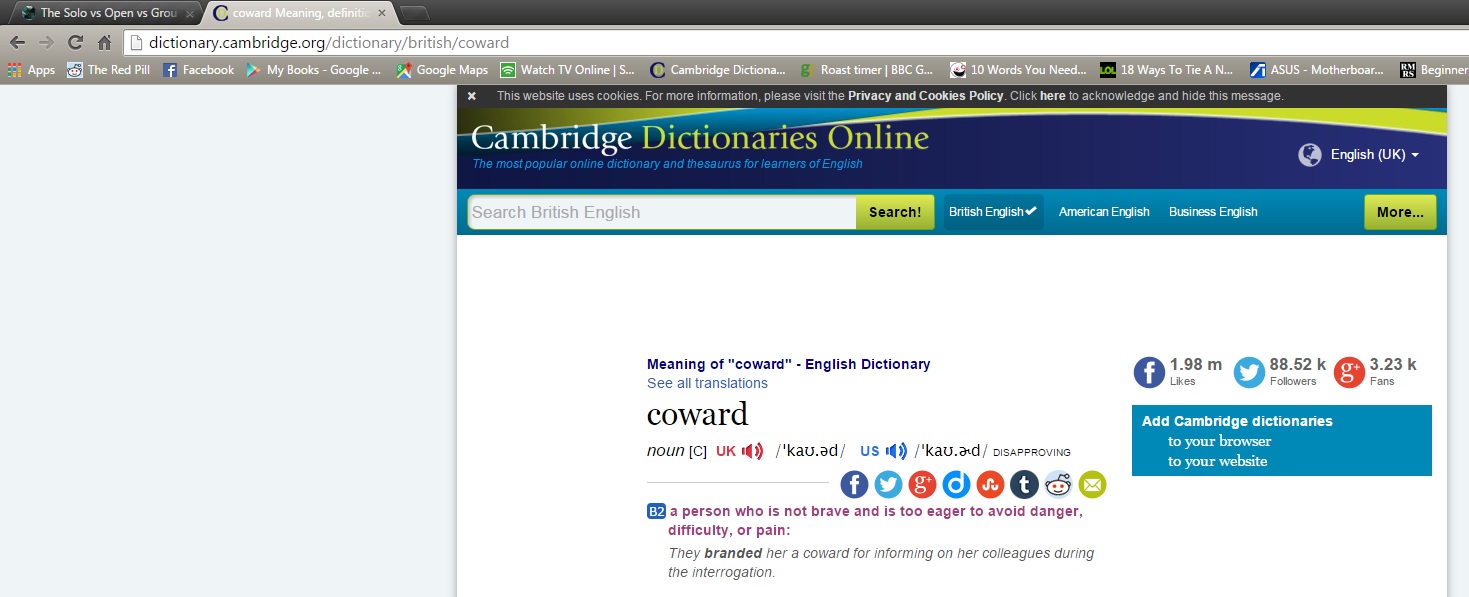This screenshot has width=1469, height=597.
Task: Go to the browser home page
Action: (104, 43)
